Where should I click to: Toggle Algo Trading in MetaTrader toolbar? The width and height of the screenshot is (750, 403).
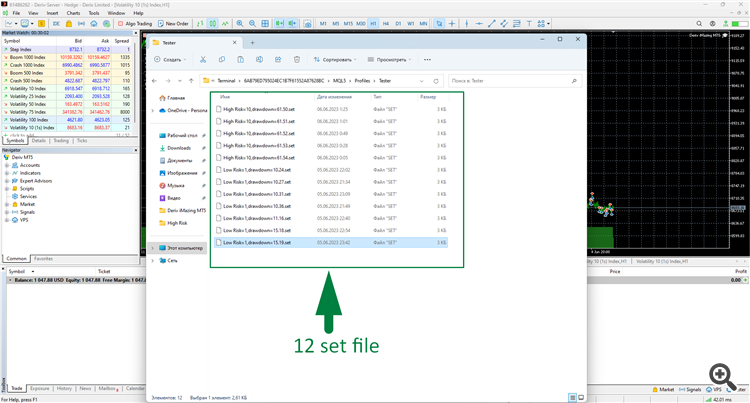(x=135, y=23)
